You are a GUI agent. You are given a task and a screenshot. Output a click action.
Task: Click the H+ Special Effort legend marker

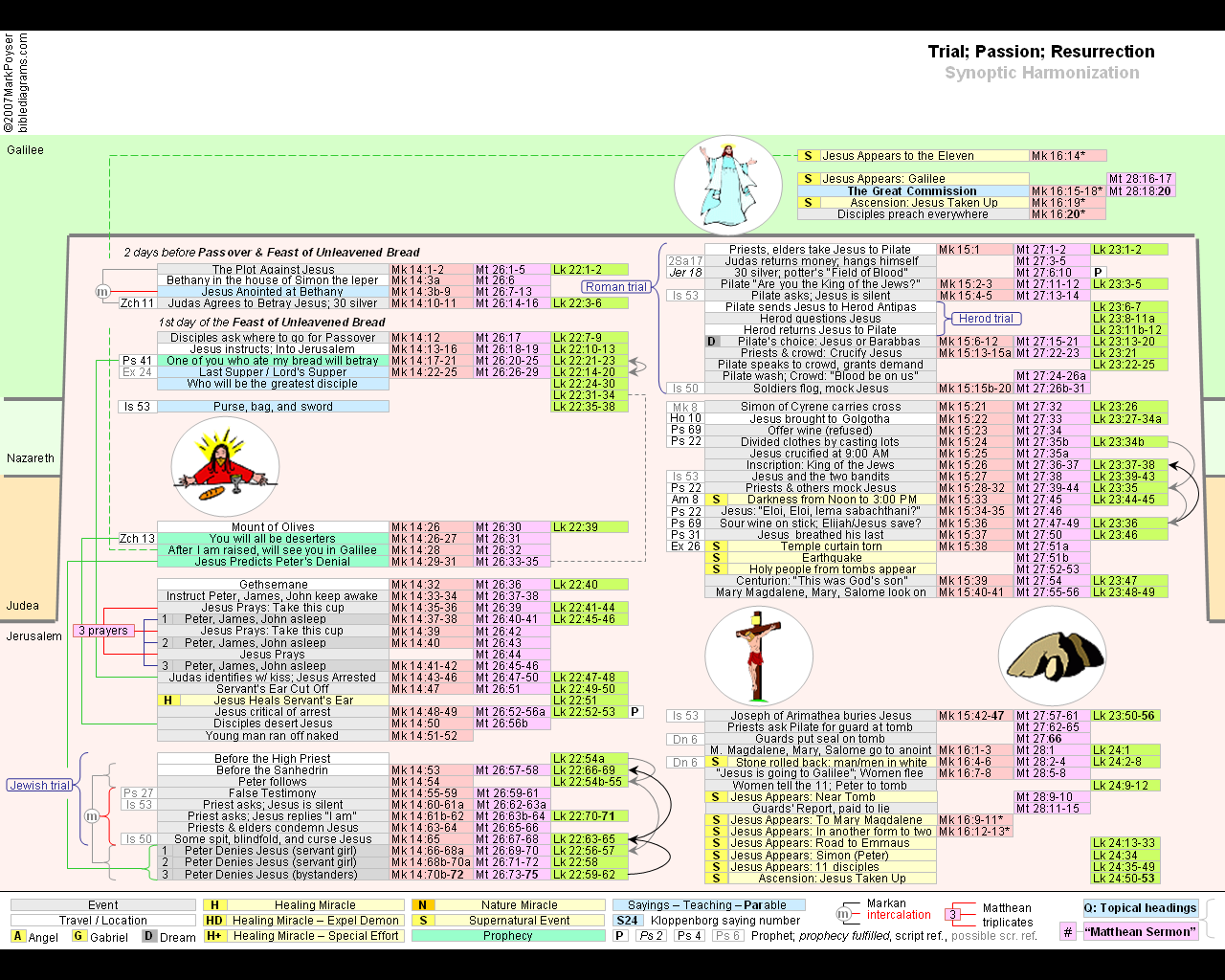click(x=214, y=936)
